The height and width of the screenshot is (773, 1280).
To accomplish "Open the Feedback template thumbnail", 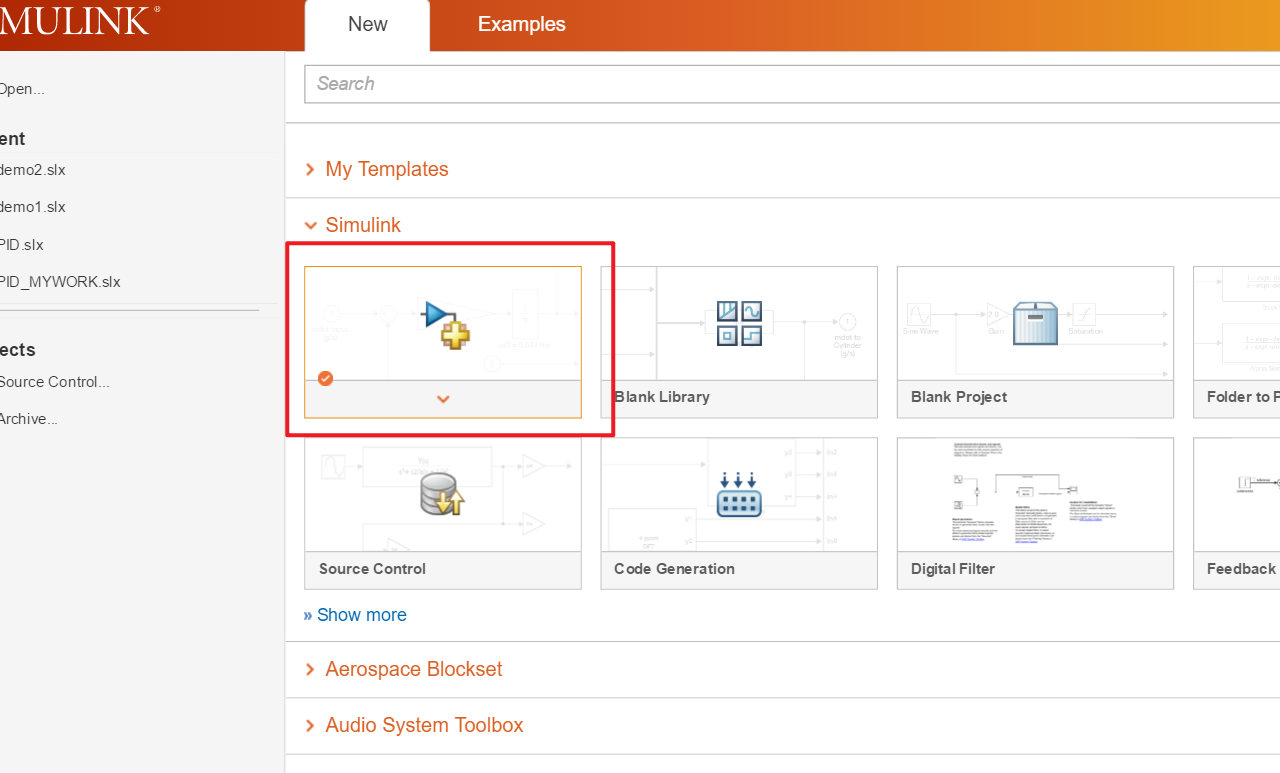I will (1236, 494).
